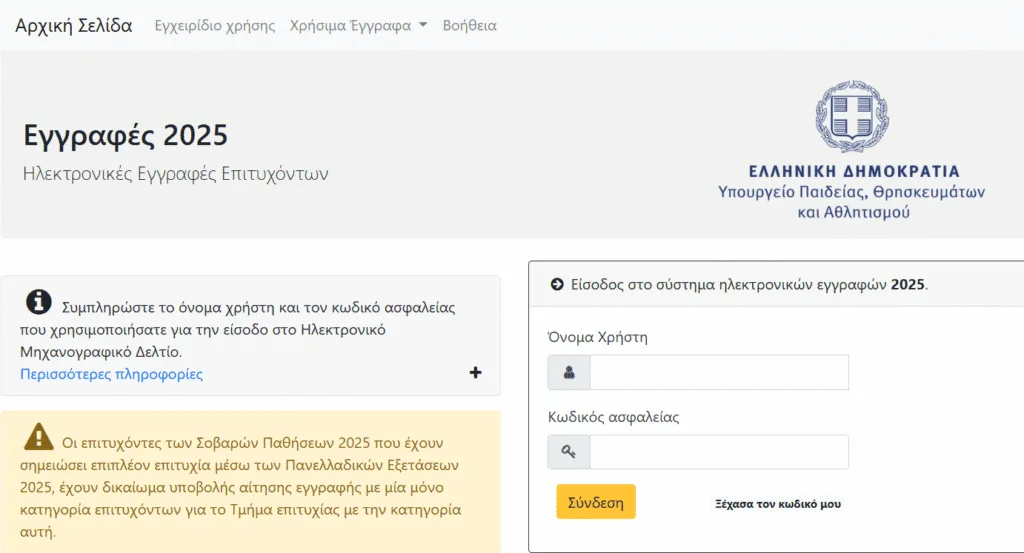
Task: Expand the Χρήσιμα Έγγραφα dropdown
Action: [x=358, y=26]
